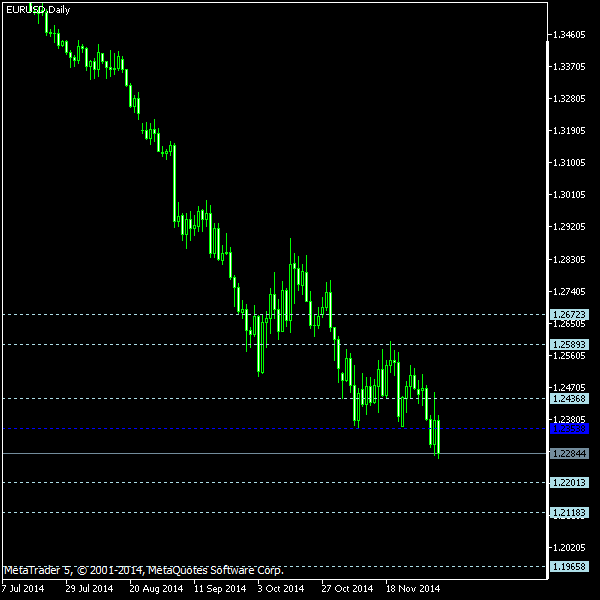600x600 pixels.
Task: Click the 3 Oct 2014 date label
Action: click(x=281, y=589)
